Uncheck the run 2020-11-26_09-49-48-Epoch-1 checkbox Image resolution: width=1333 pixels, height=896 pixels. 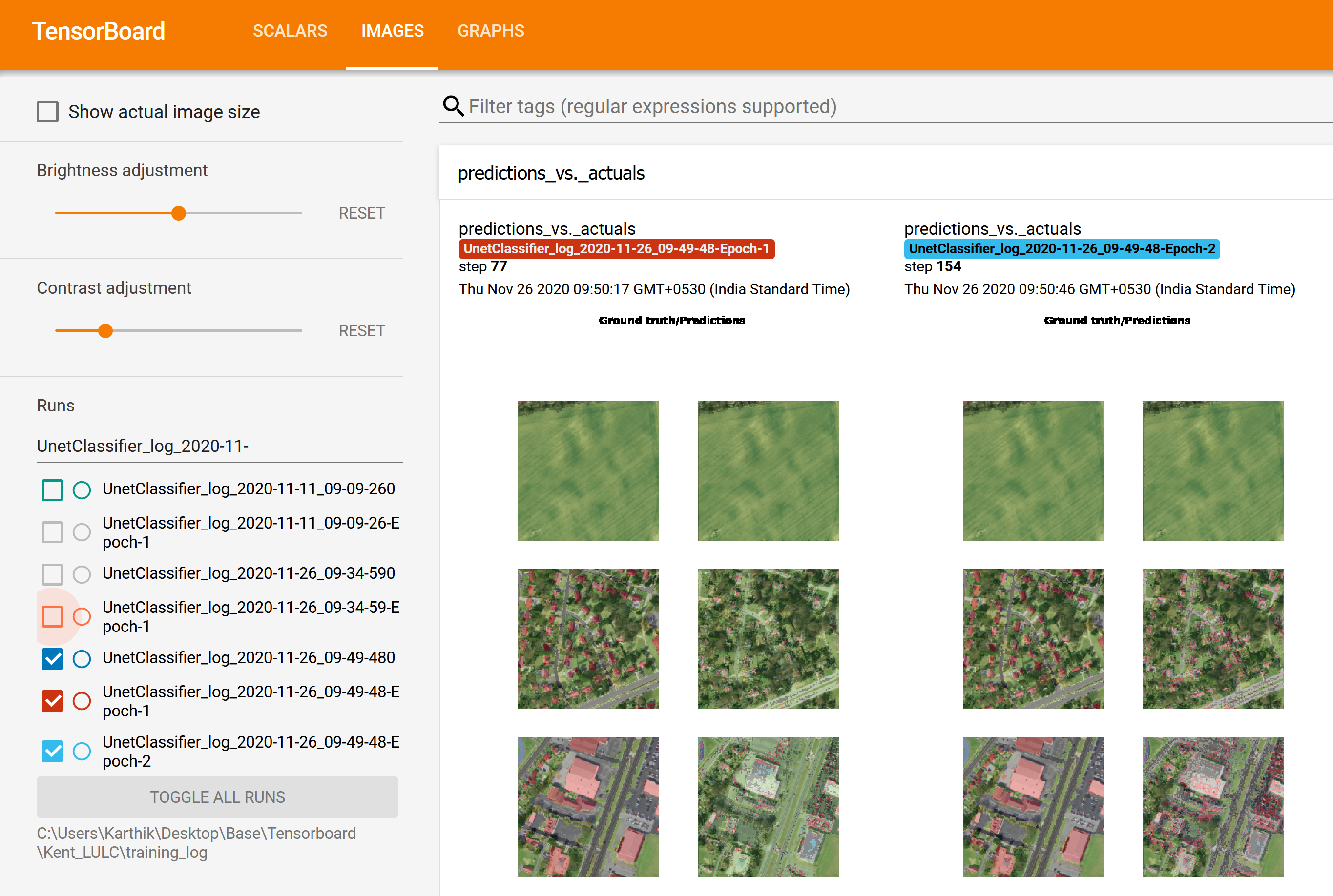[53, 701]
